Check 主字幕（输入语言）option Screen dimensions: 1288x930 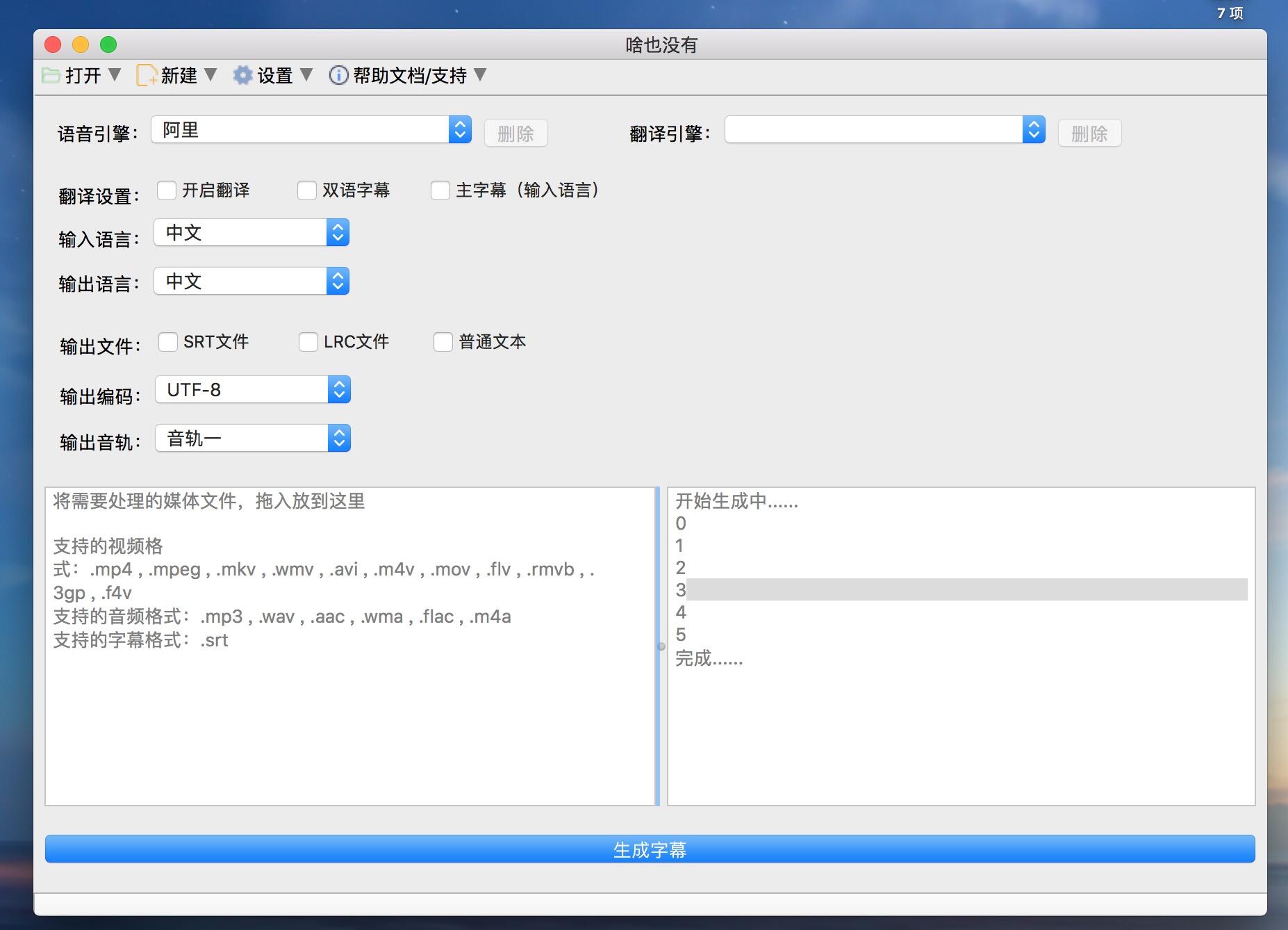(440, 190)
